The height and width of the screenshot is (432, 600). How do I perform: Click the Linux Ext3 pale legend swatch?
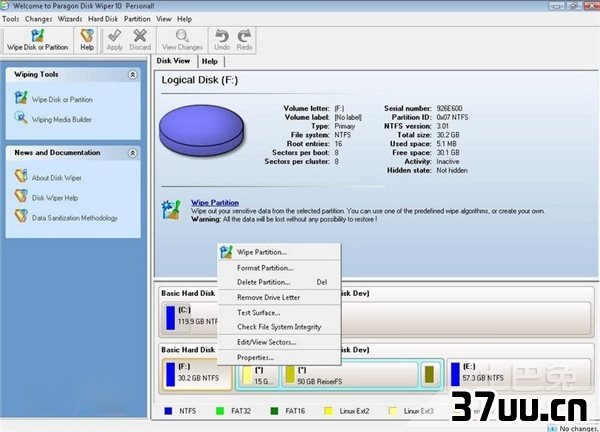pos(393,411)
